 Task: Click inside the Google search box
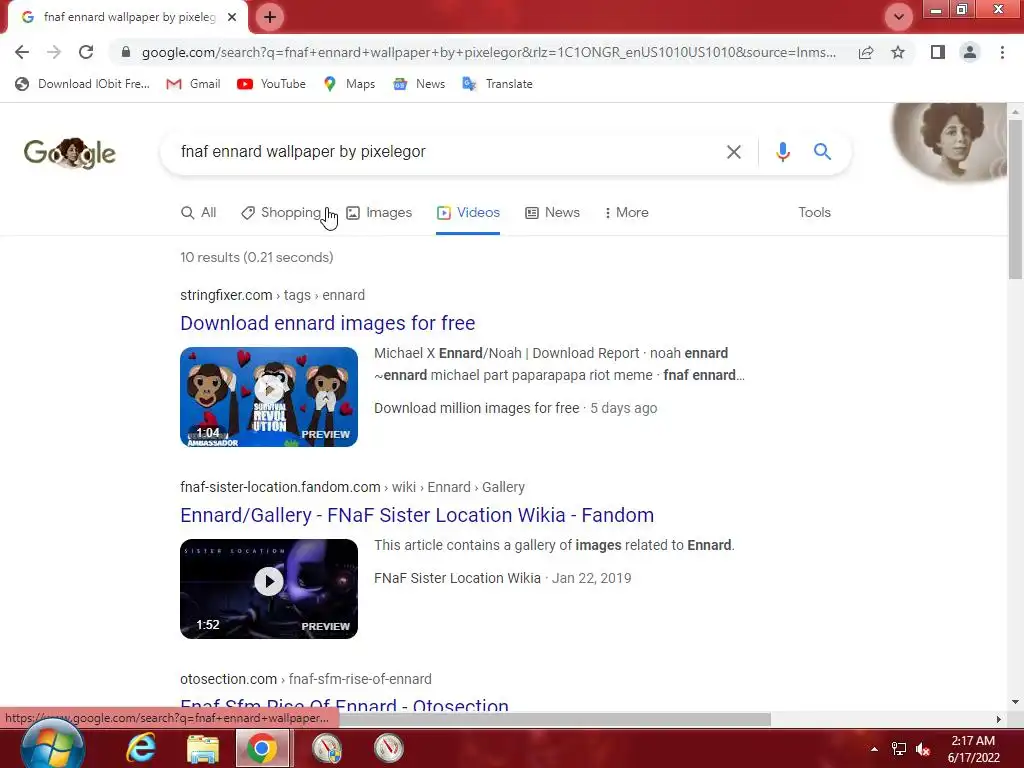(444, 152)
